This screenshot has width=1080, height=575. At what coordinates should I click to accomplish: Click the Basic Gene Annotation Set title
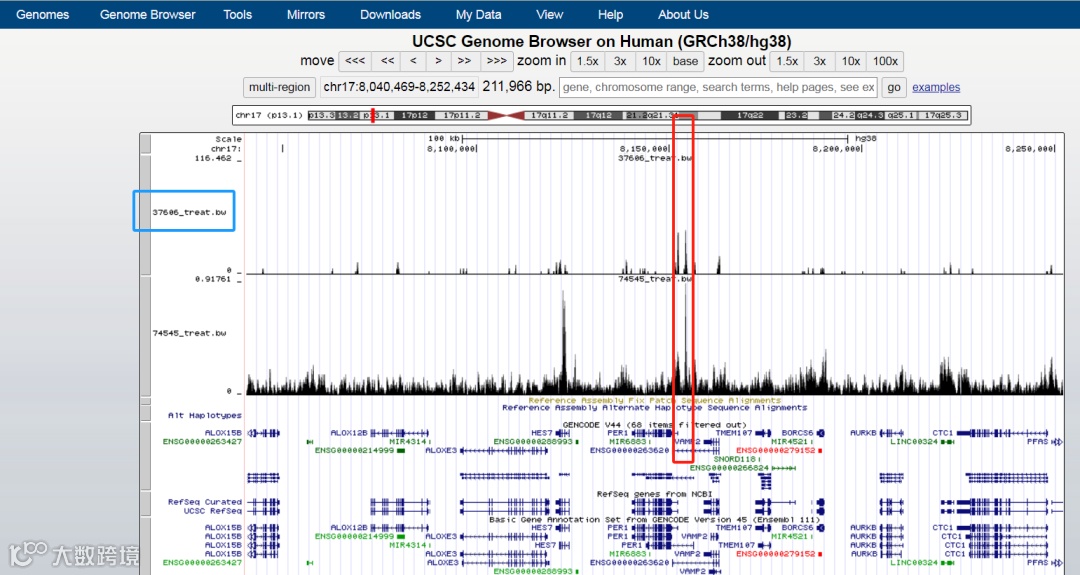(654, 519)
